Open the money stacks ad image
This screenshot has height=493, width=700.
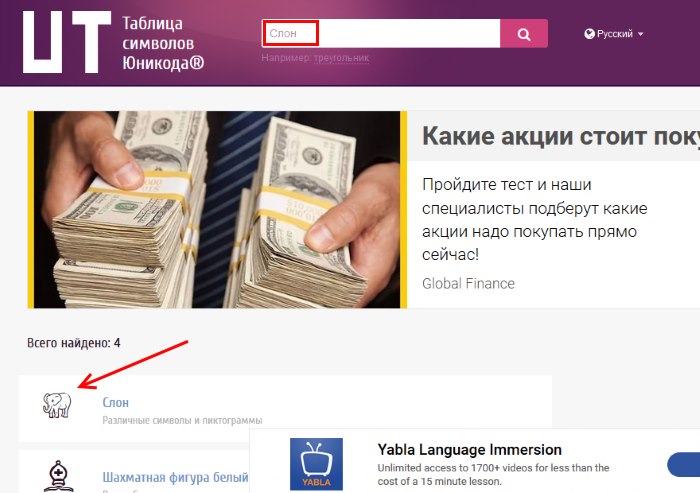[x=217, y=209]
